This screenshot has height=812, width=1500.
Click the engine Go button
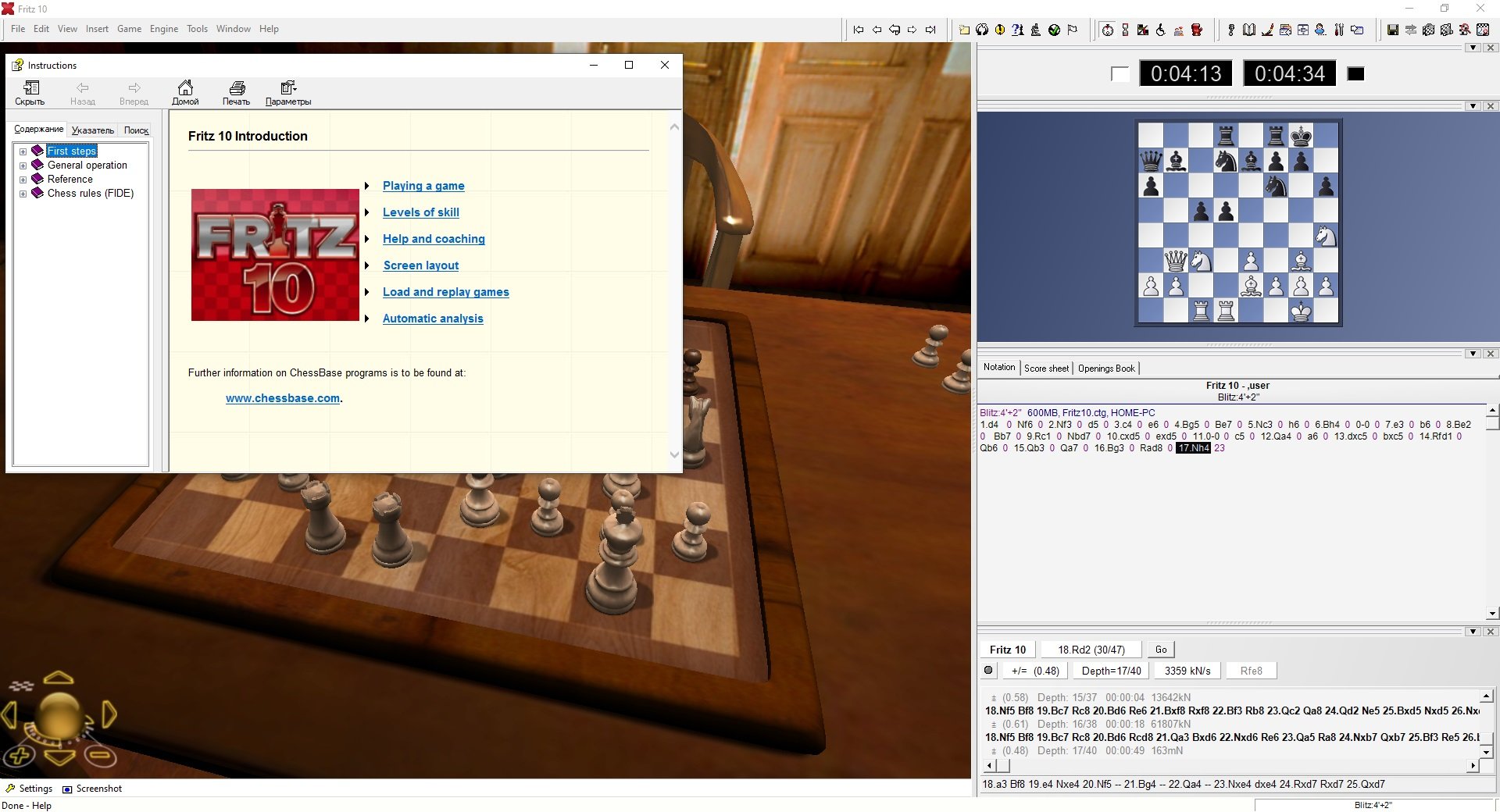tap(1161, 650)
